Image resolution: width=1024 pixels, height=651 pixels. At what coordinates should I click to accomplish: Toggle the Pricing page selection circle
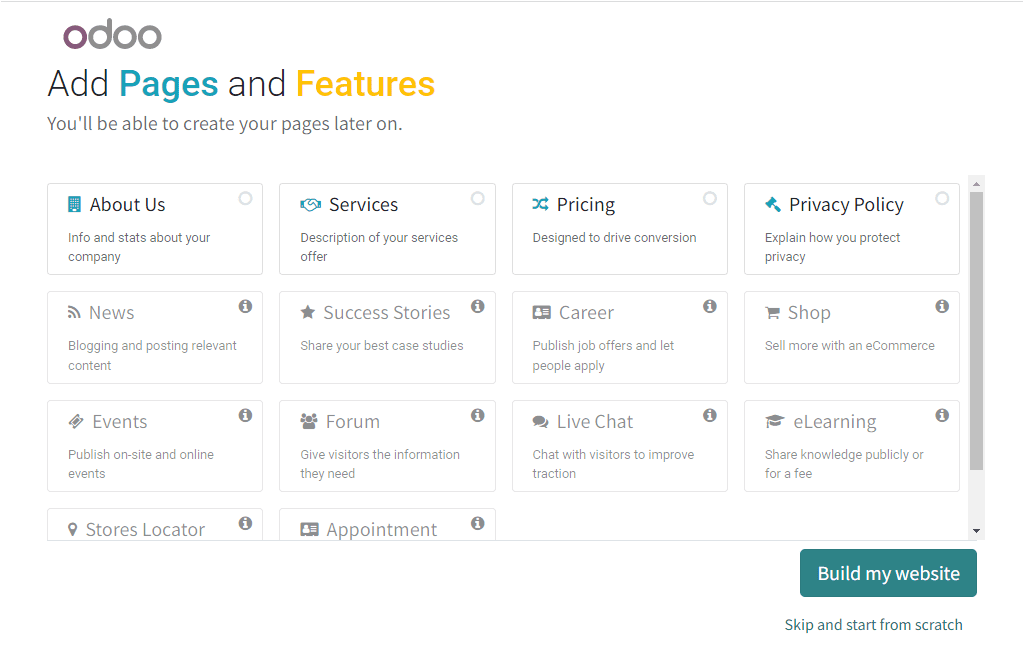[710, 198]
